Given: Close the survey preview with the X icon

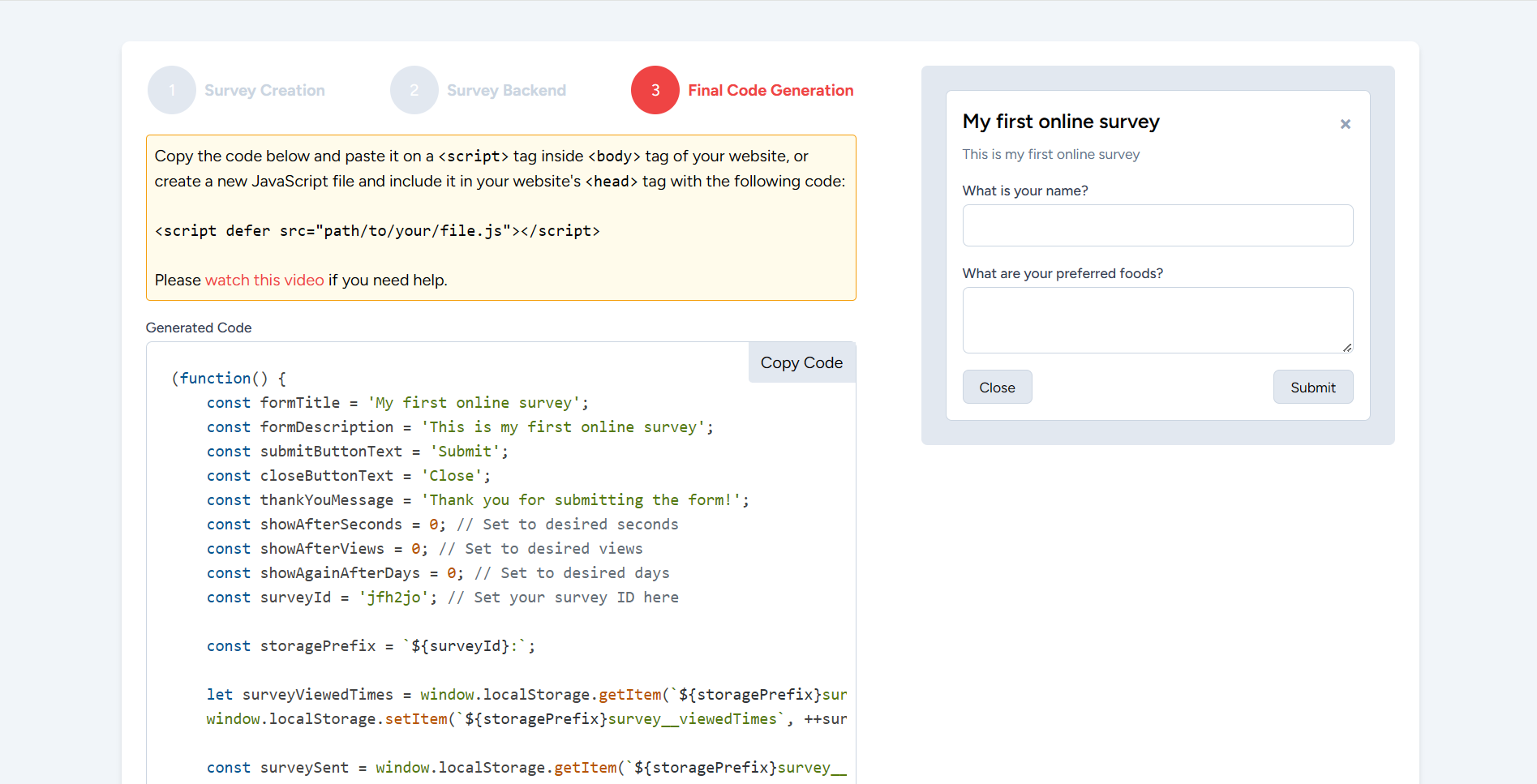Looking at the screenshot, I should coord(1345,124).
